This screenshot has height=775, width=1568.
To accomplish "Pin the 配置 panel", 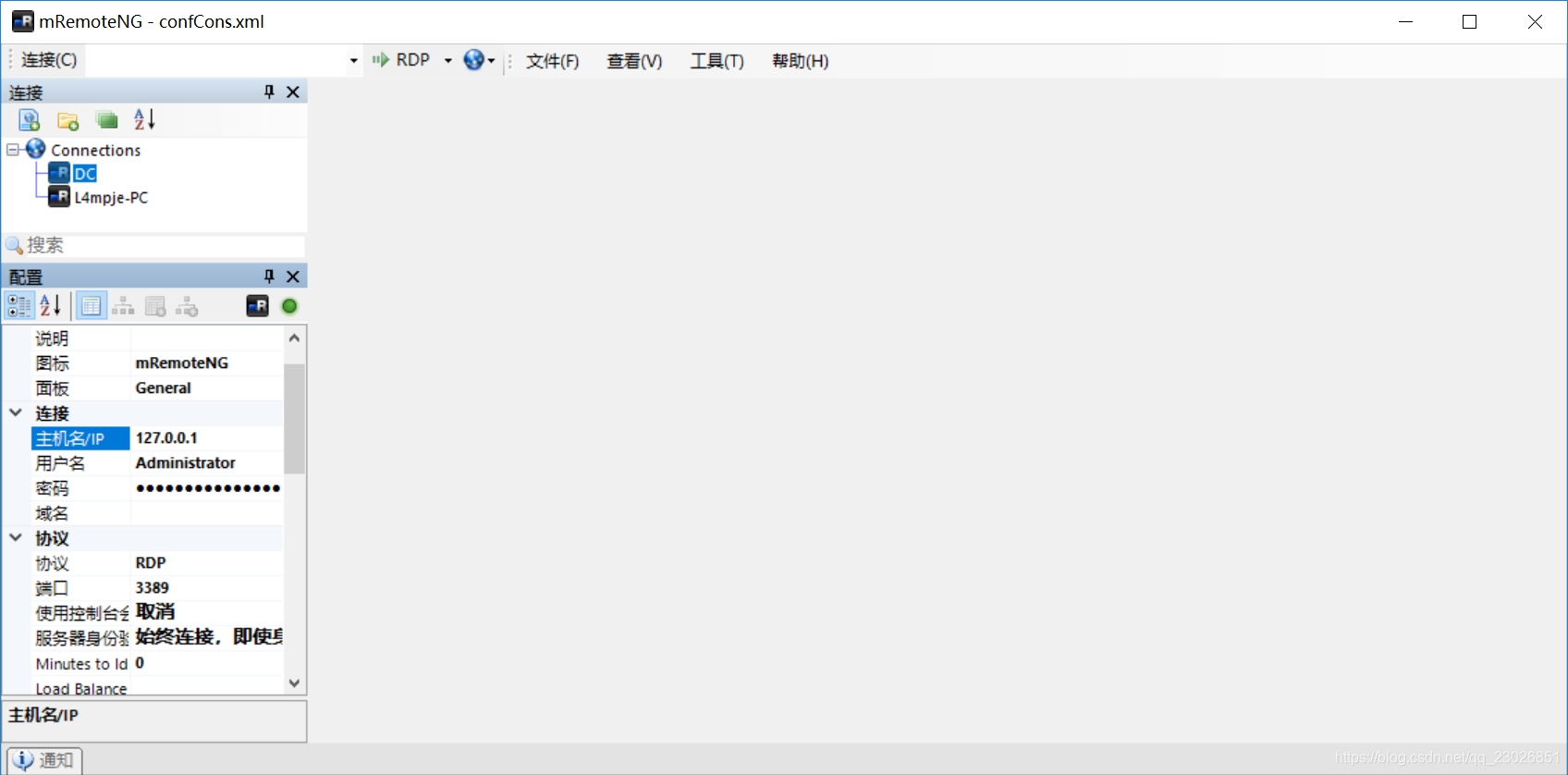I will [269, 276].
